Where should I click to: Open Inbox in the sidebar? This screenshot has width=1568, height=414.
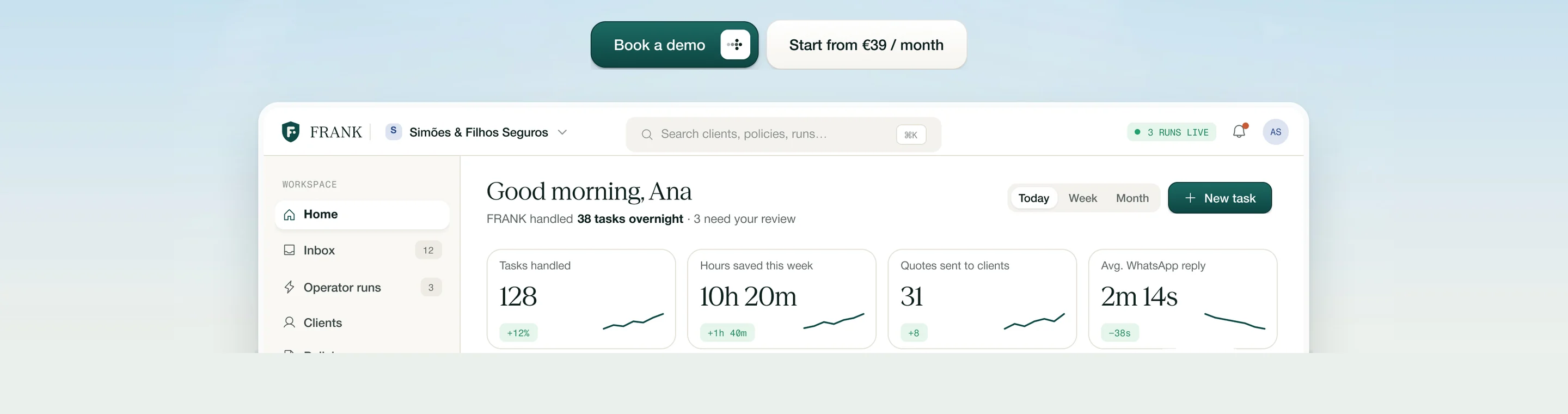click(362, 250)
